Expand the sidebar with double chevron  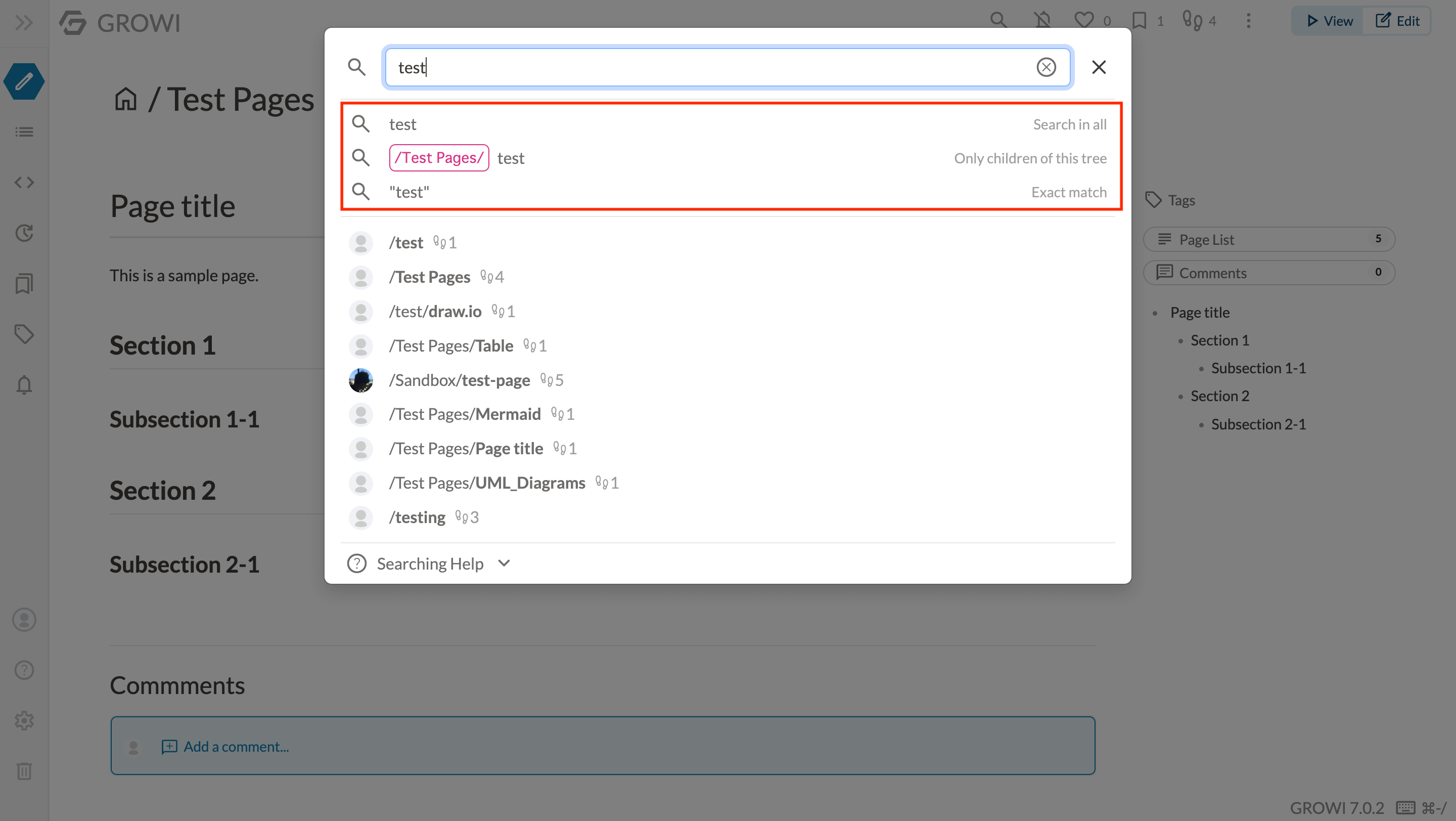pos(24,23)
